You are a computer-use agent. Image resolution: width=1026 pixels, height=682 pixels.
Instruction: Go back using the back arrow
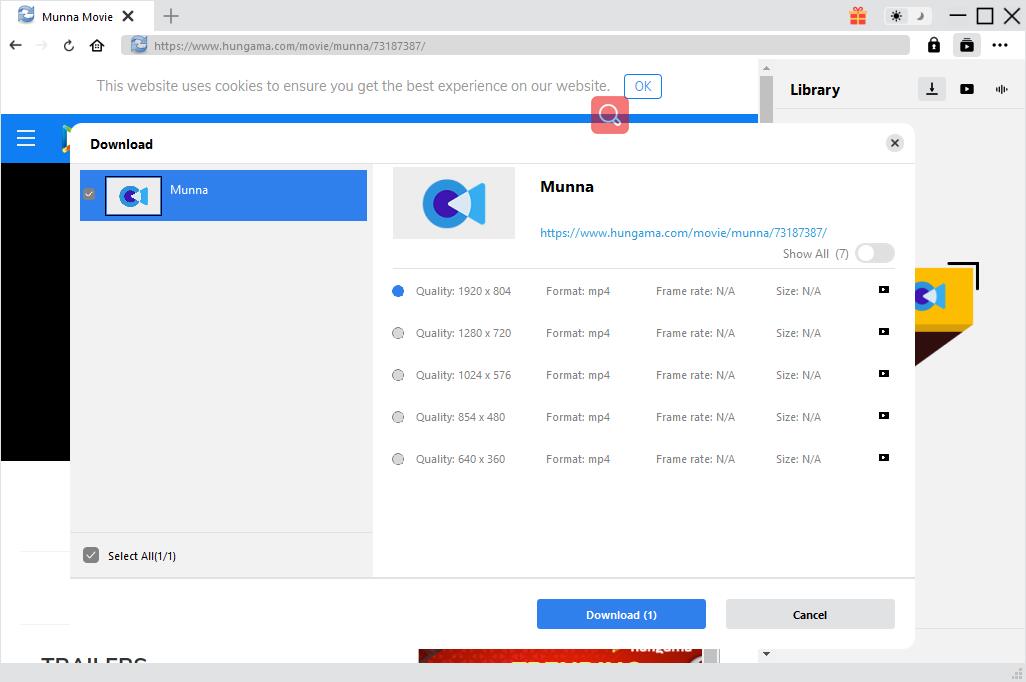click(x=16, y=45)
